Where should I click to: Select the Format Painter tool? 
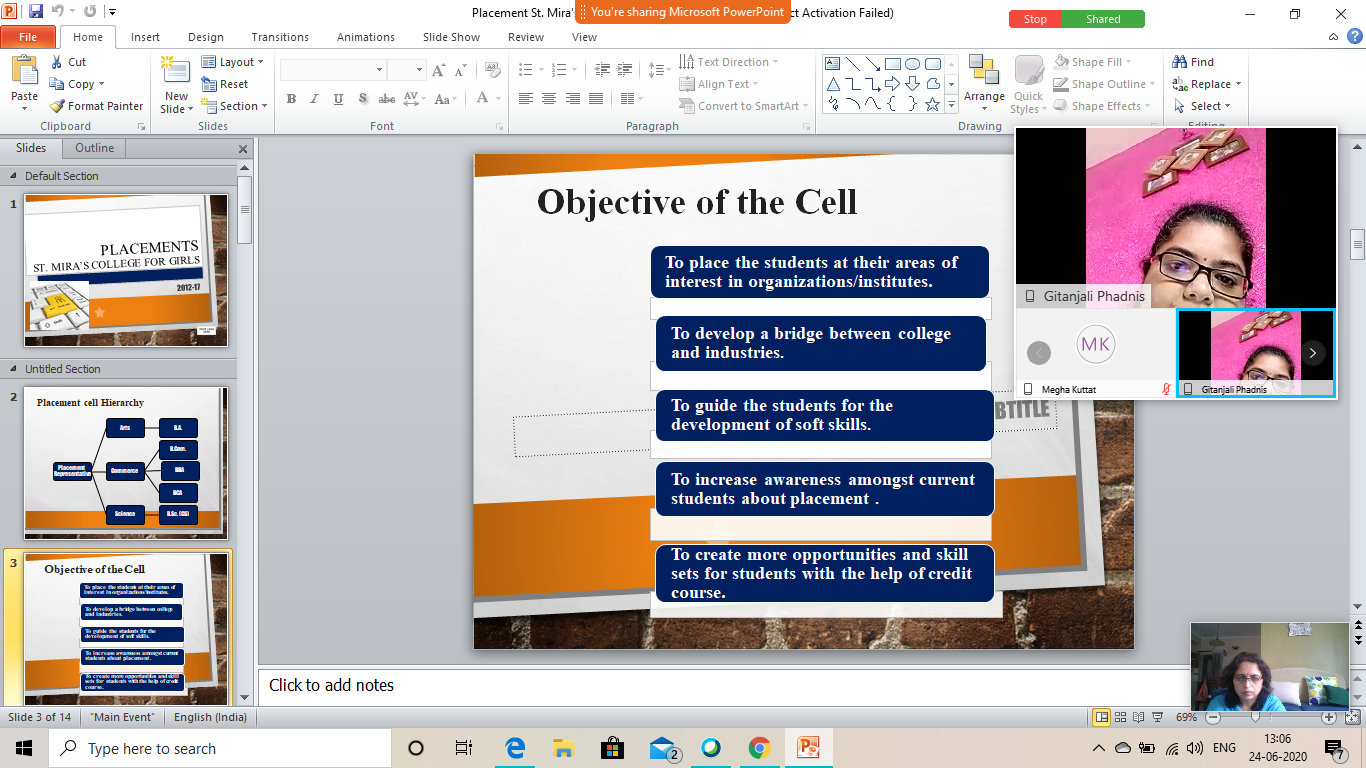coord(96,105)
